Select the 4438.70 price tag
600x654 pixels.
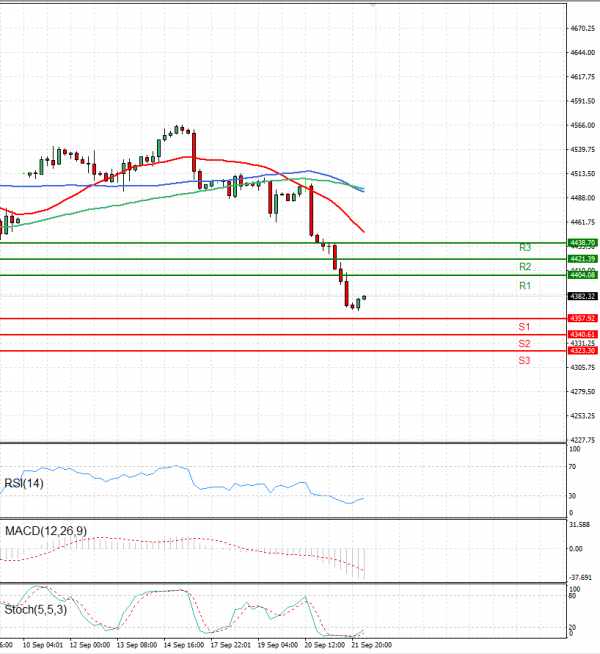582,243
